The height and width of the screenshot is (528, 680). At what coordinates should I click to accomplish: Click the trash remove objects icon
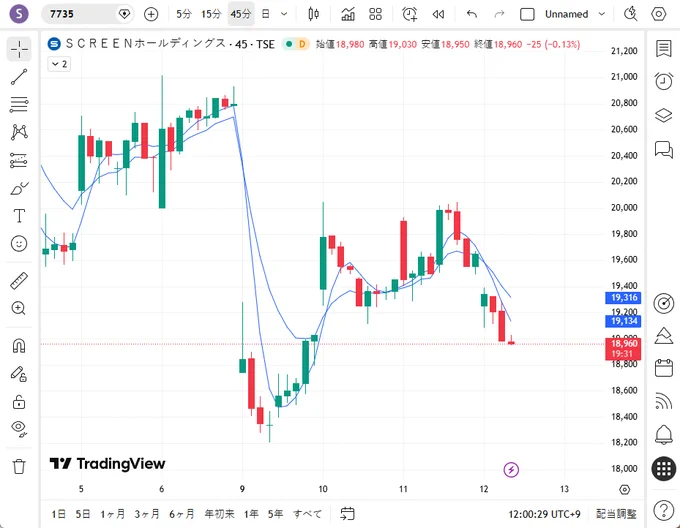point(19,466)
